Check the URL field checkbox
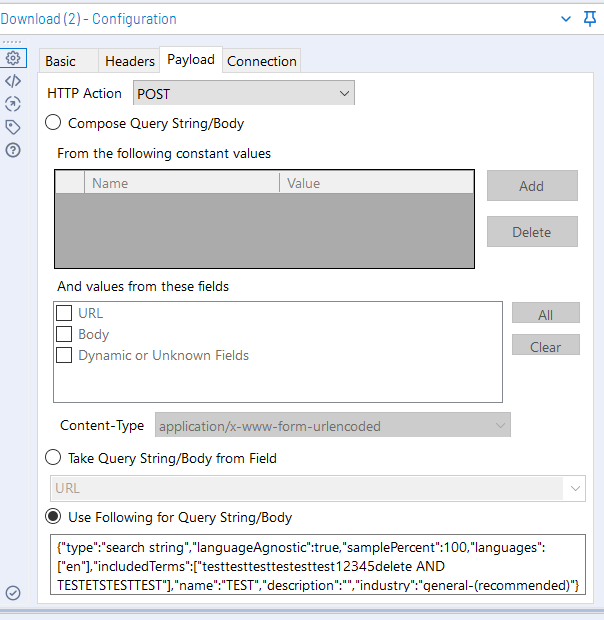The image size is (604, 620). coord(64,314)
